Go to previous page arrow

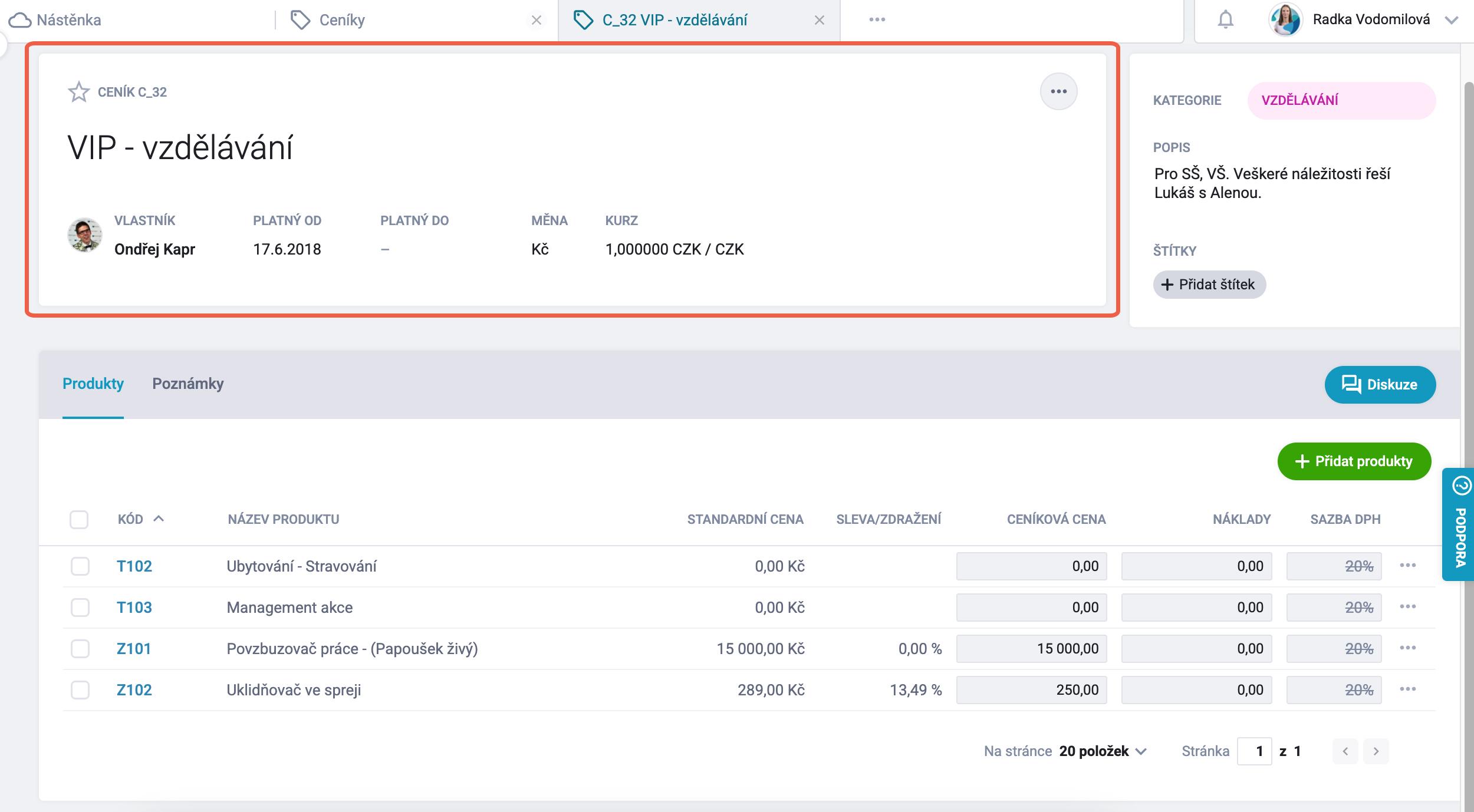click(1345, 751)
